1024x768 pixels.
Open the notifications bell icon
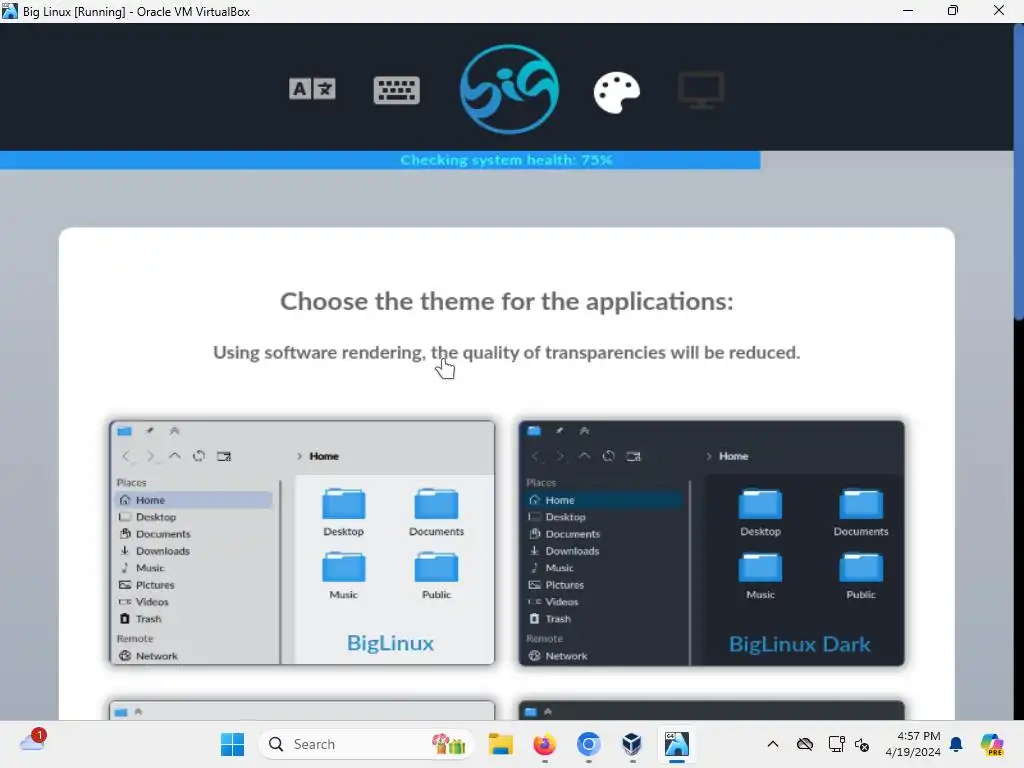coord(956,744)
